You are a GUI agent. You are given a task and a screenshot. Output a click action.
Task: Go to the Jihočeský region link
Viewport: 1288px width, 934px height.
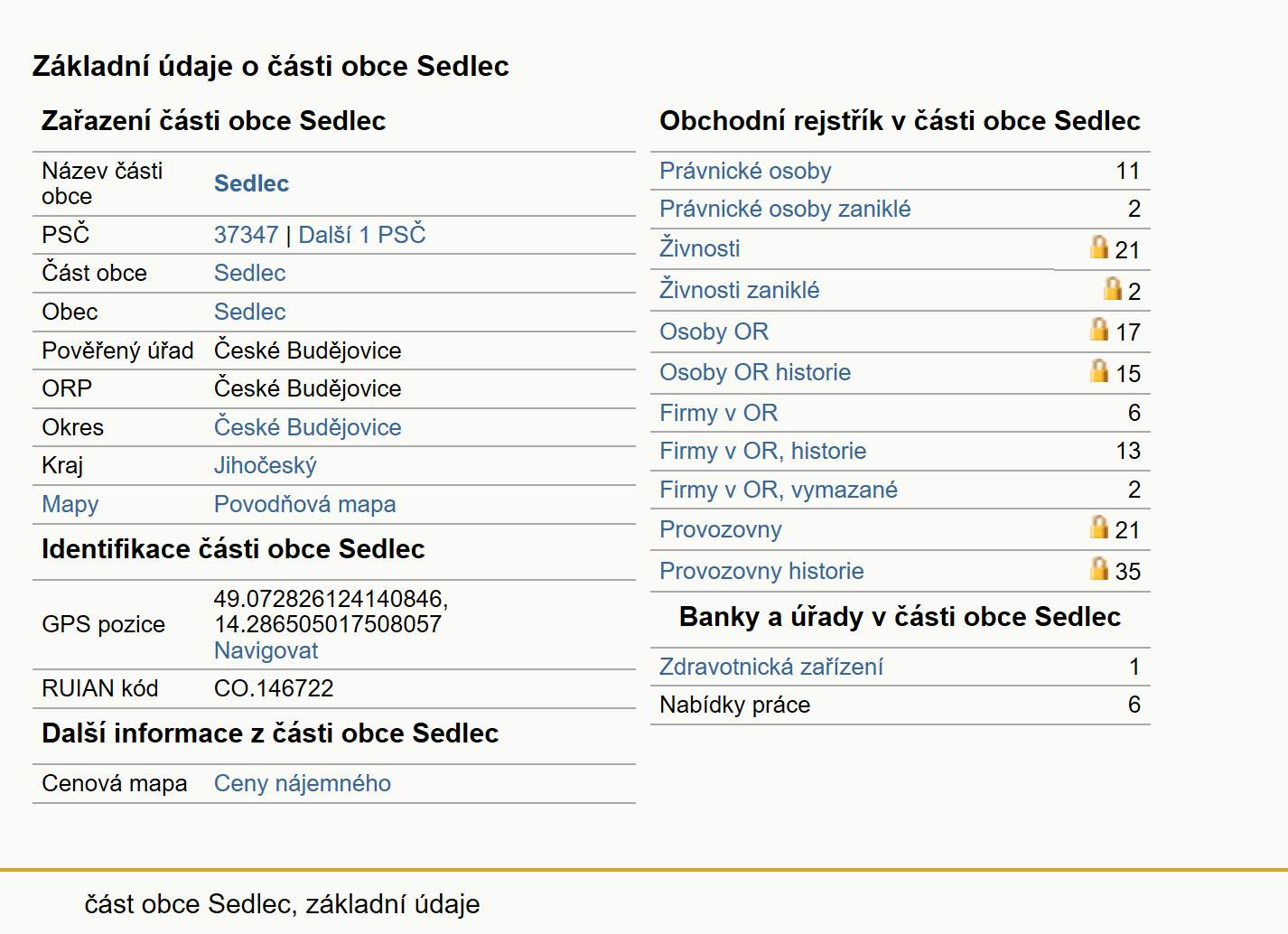(x=266, y=465)
